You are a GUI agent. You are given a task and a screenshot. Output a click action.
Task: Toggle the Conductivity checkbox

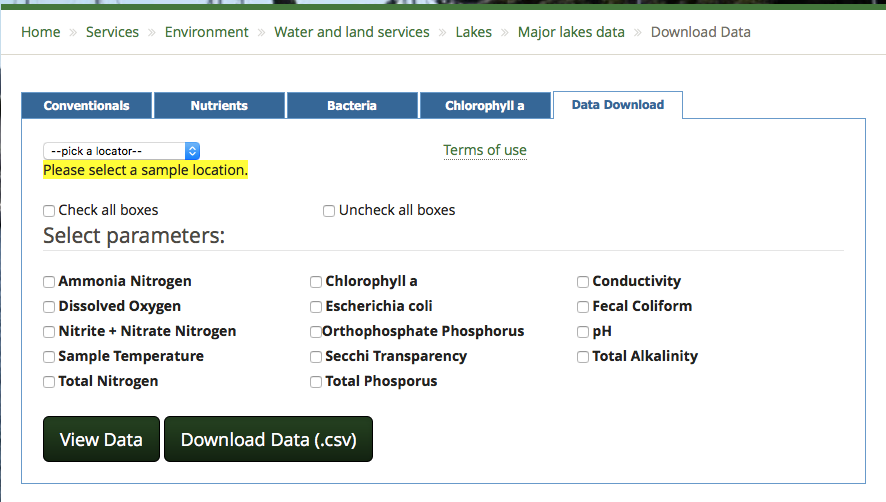pos(583,282)
